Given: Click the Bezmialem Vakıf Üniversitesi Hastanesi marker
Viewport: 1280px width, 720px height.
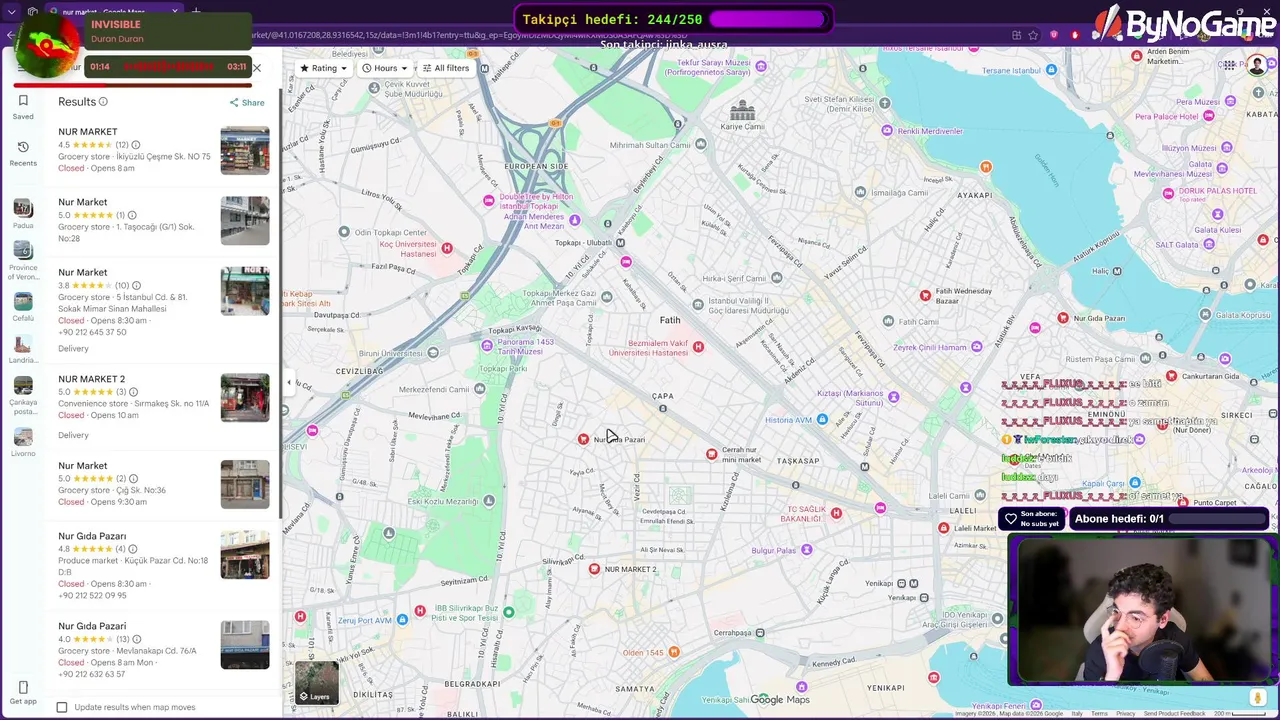Looking at the screenshot, I should (x=698, y=347).
